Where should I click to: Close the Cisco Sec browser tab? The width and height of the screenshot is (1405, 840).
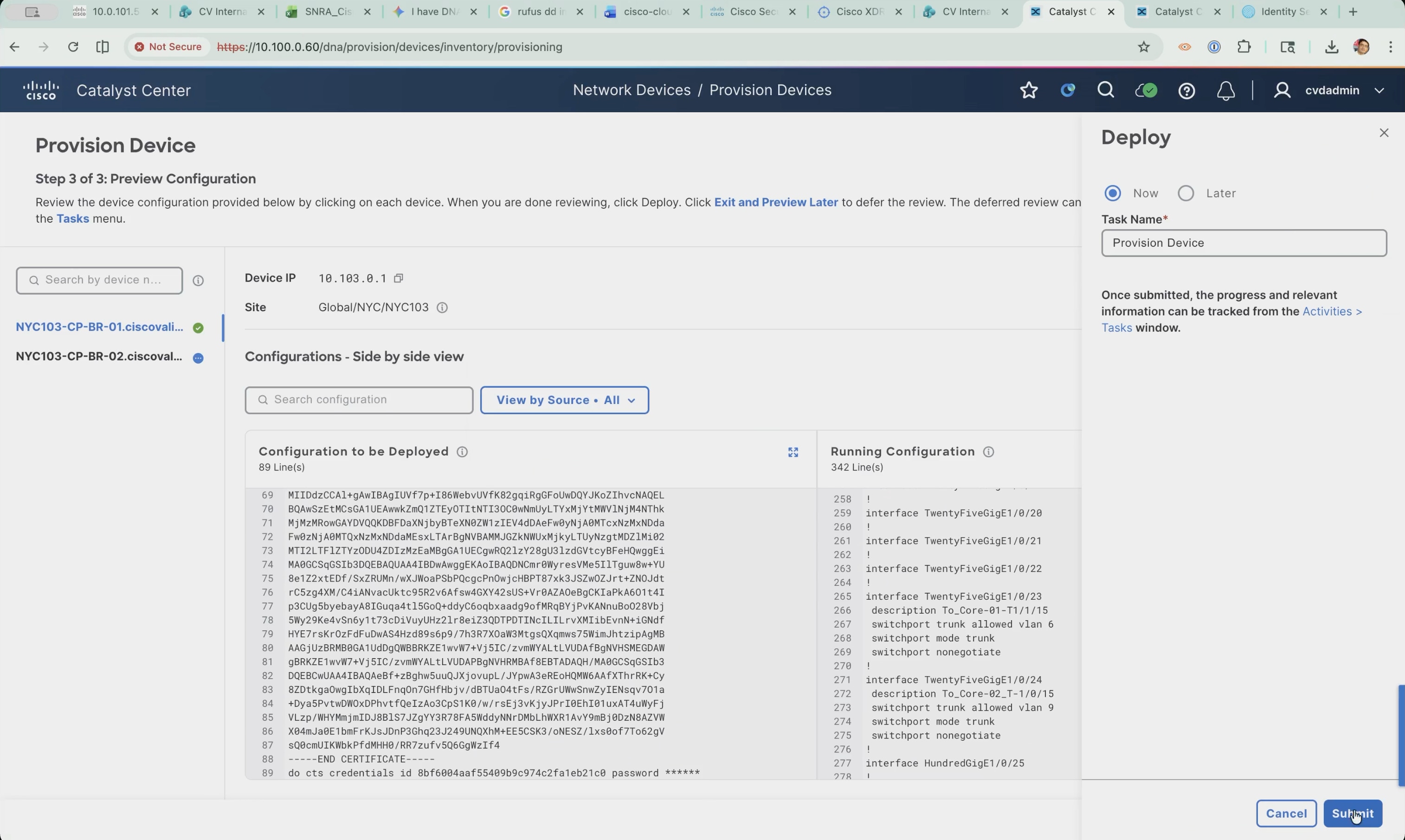tap(793, 12)
